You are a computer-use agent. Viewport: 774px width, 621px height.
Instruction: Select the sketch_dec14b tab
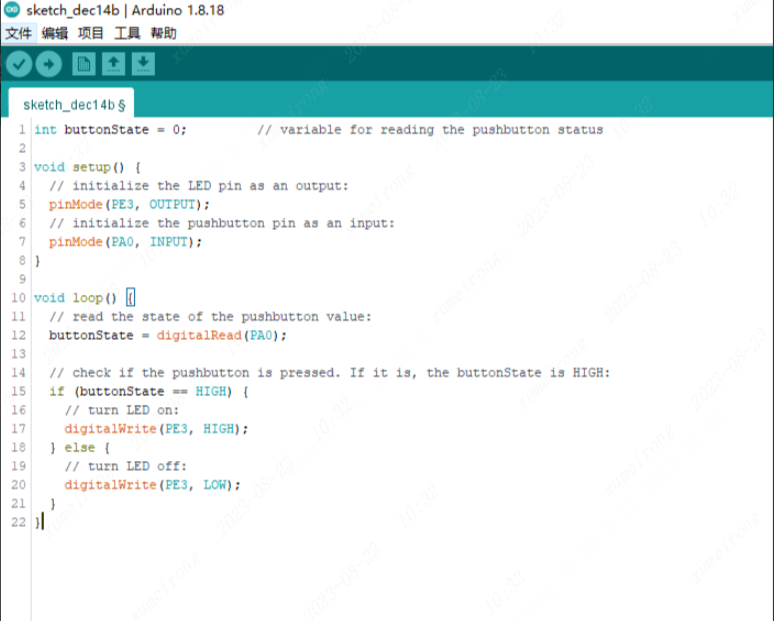coord(70,104)
